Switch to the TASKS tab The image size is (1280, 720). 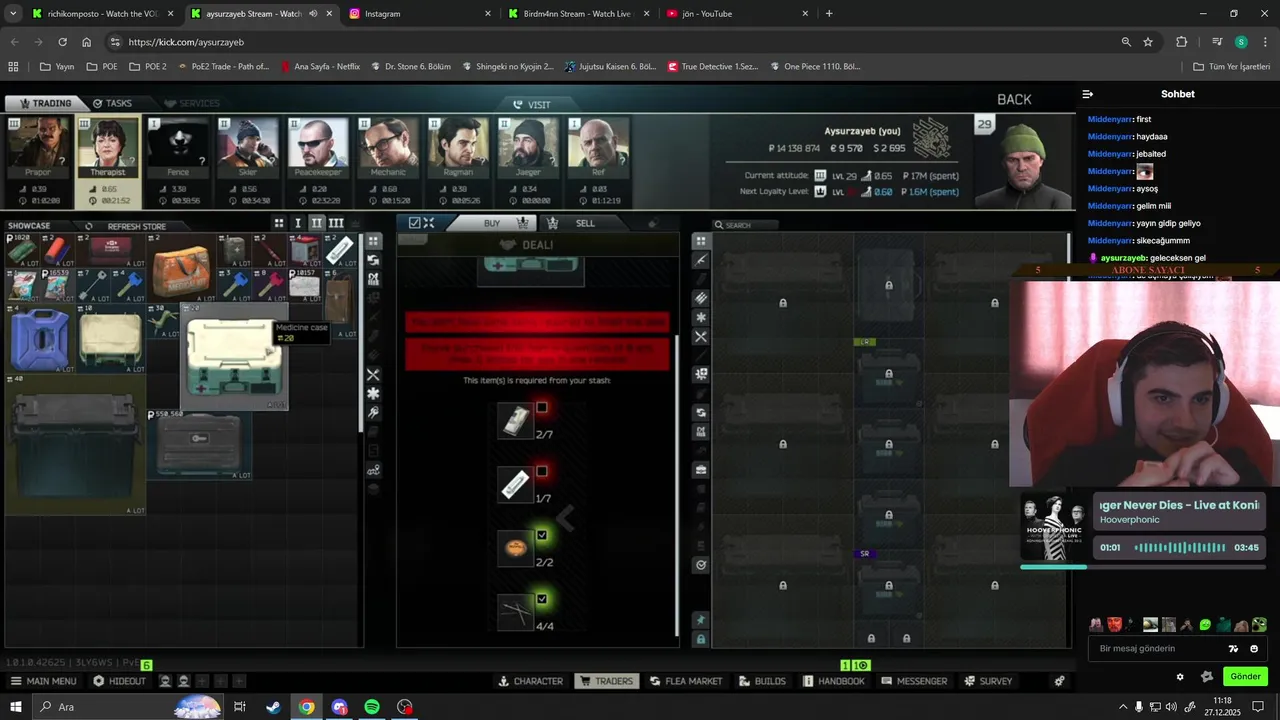(x=112, y=103)
